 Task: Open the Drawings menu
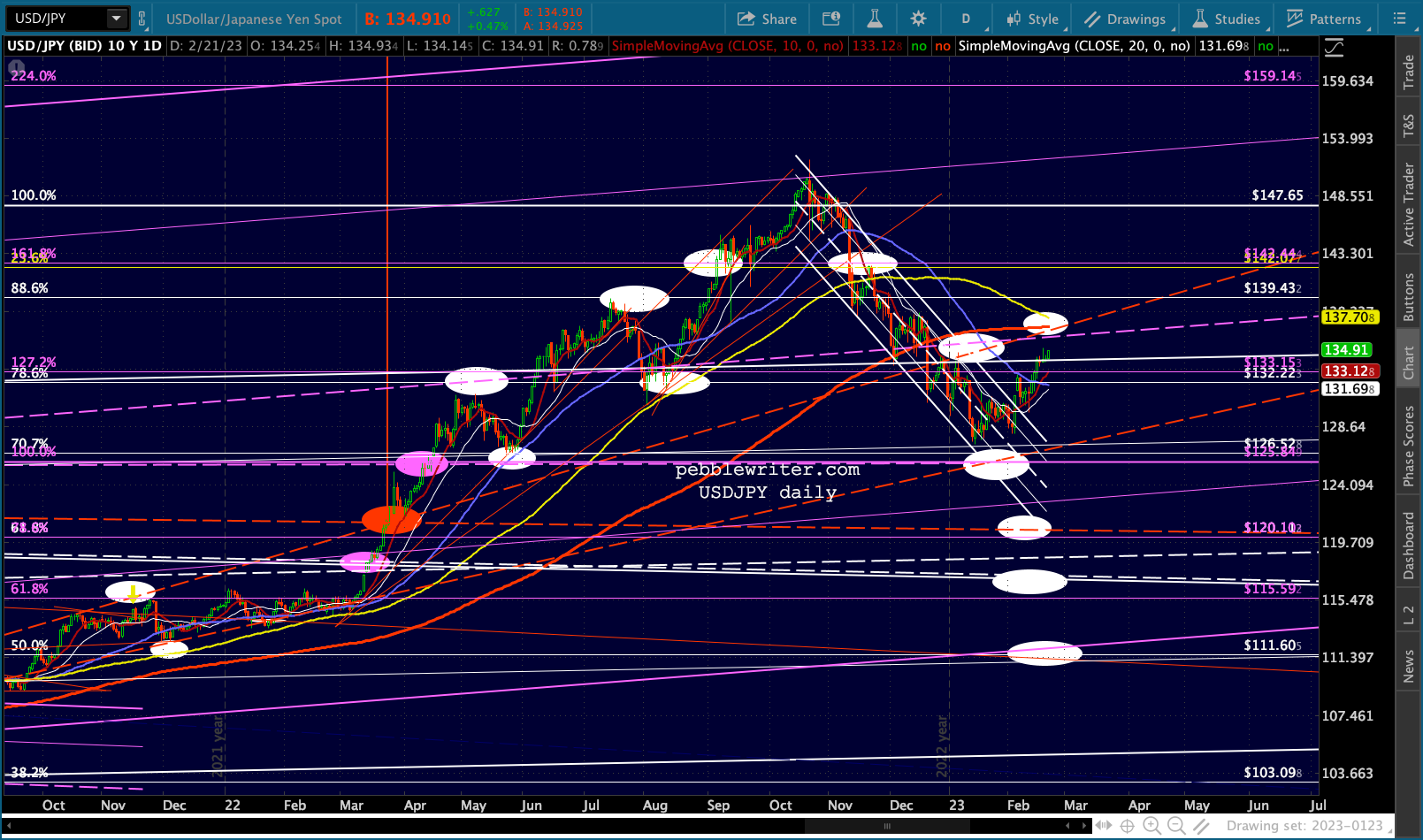[x=1125, y=19]
